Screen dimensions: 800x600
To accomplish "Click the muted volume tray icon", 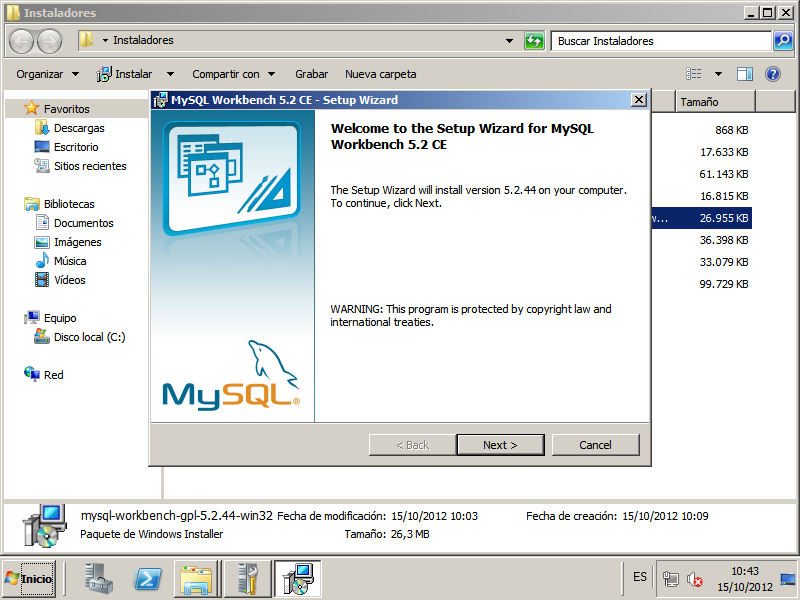I will pyautogui.click(x=694, y=579).
